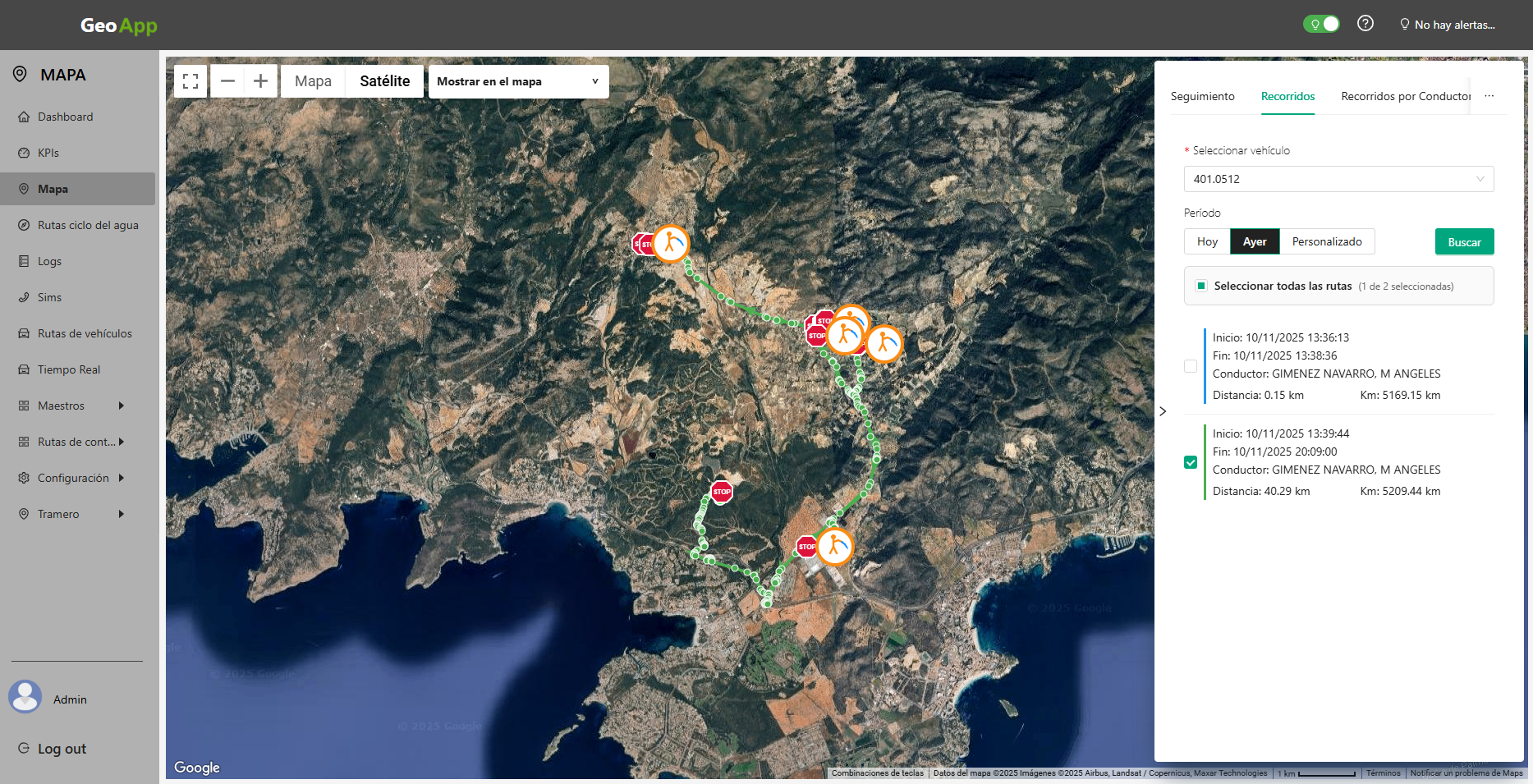Viewport: 1533px width, 784px height.
Task: Open Recorridos por Conductor tab
Action: 1405,96
